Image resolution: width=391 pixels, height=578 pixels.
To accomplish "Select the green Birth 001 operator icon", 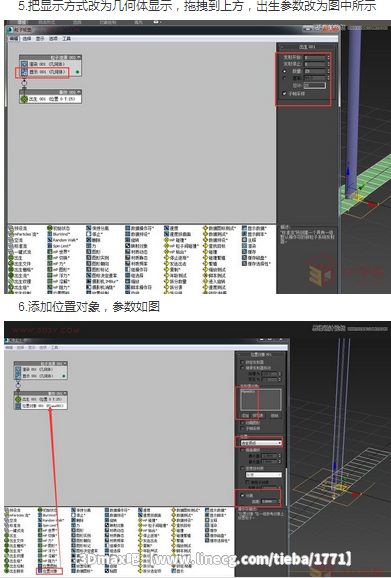I will pyautogui.click(x=24, y=99).
